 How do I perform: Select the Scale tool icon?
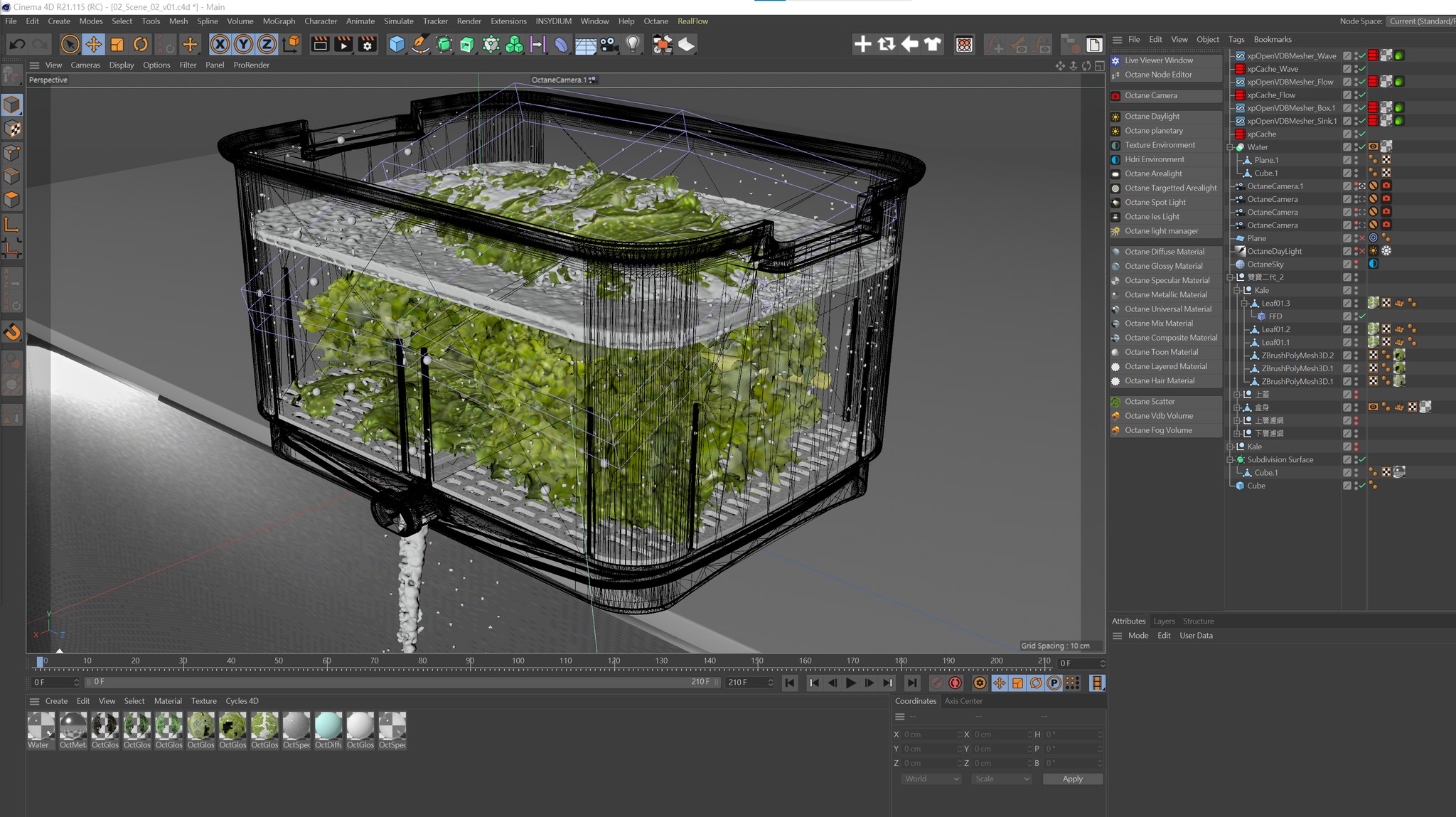point(117,45)
